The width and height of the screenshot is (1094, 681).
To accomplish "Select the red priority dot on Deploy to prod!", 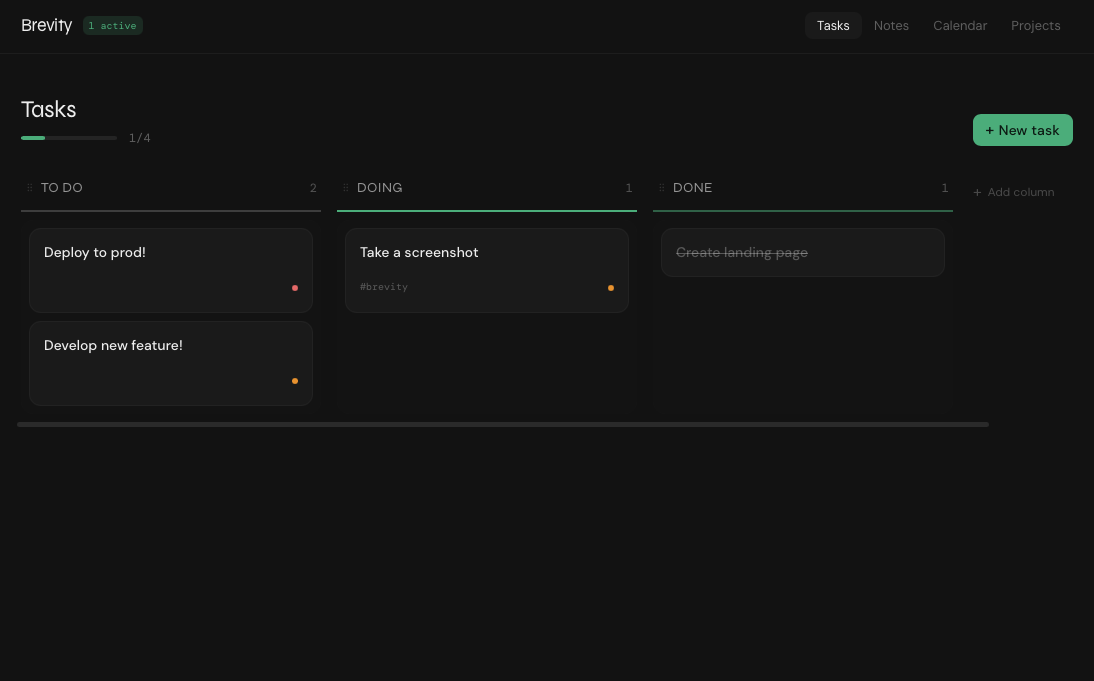I will pos(295,288).
